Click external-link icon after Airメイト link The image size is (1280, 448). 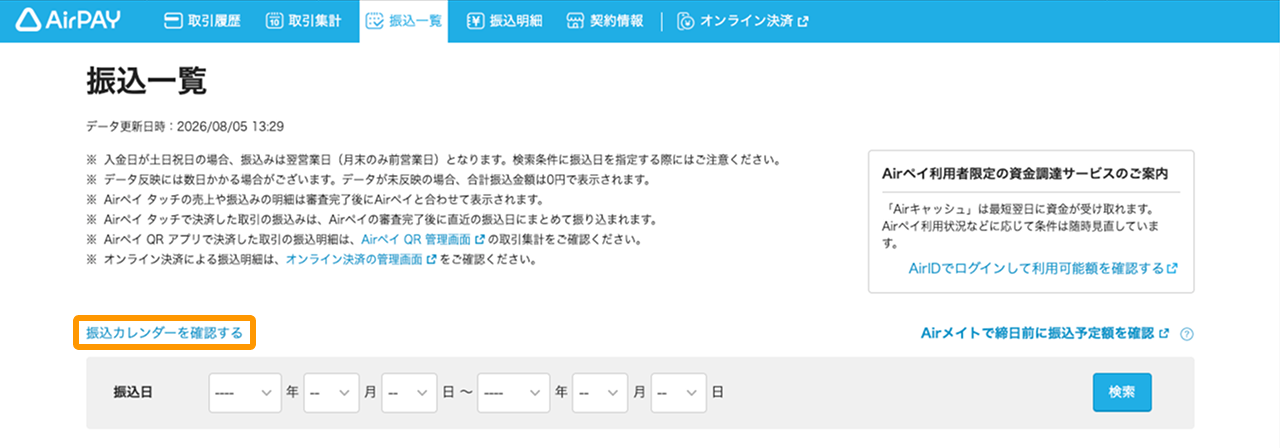[x=1164, y=333]
